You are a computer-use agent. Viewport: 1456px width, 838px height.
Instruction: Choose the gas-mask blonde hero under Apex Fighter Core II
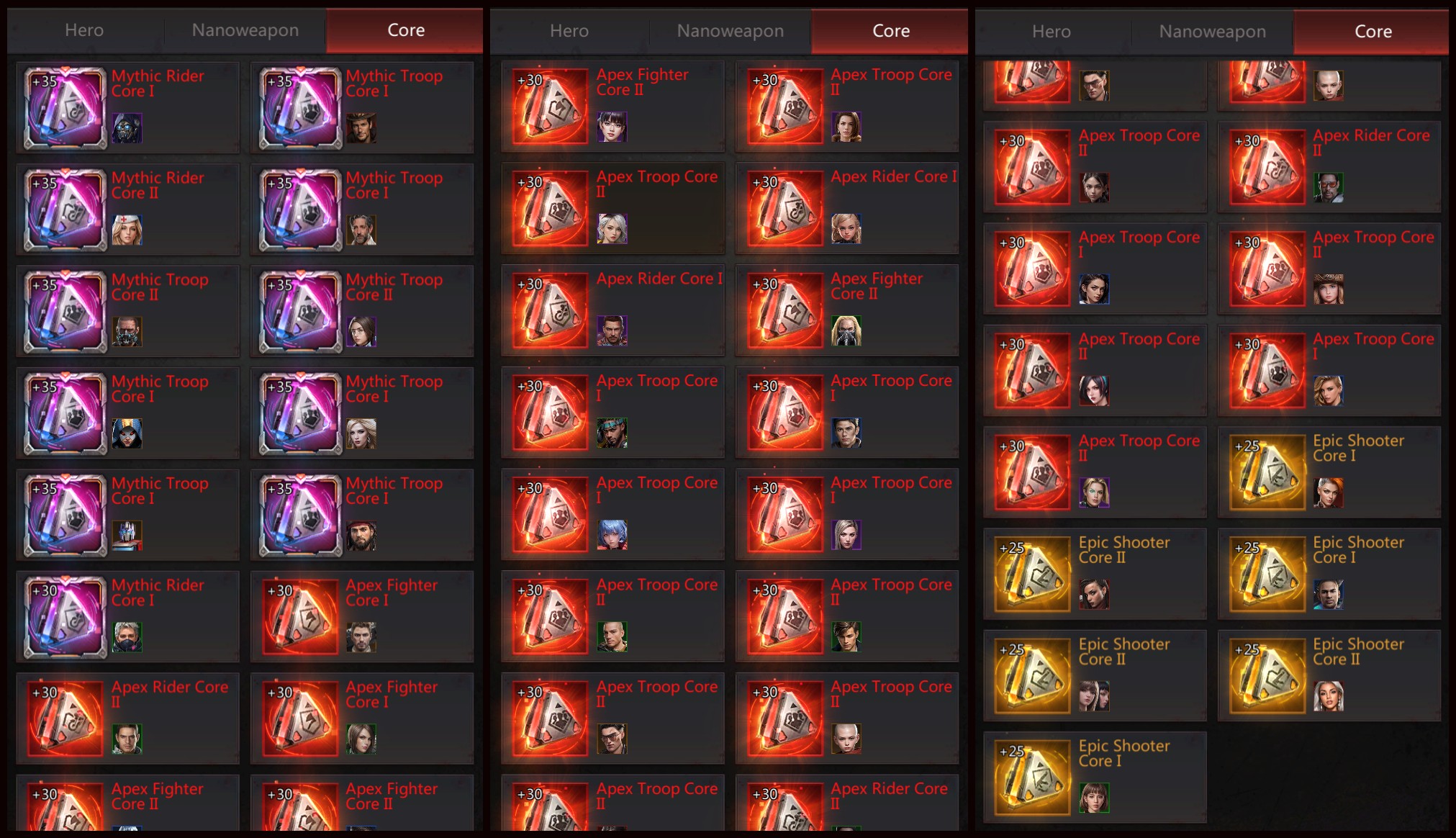coord(846,331)
